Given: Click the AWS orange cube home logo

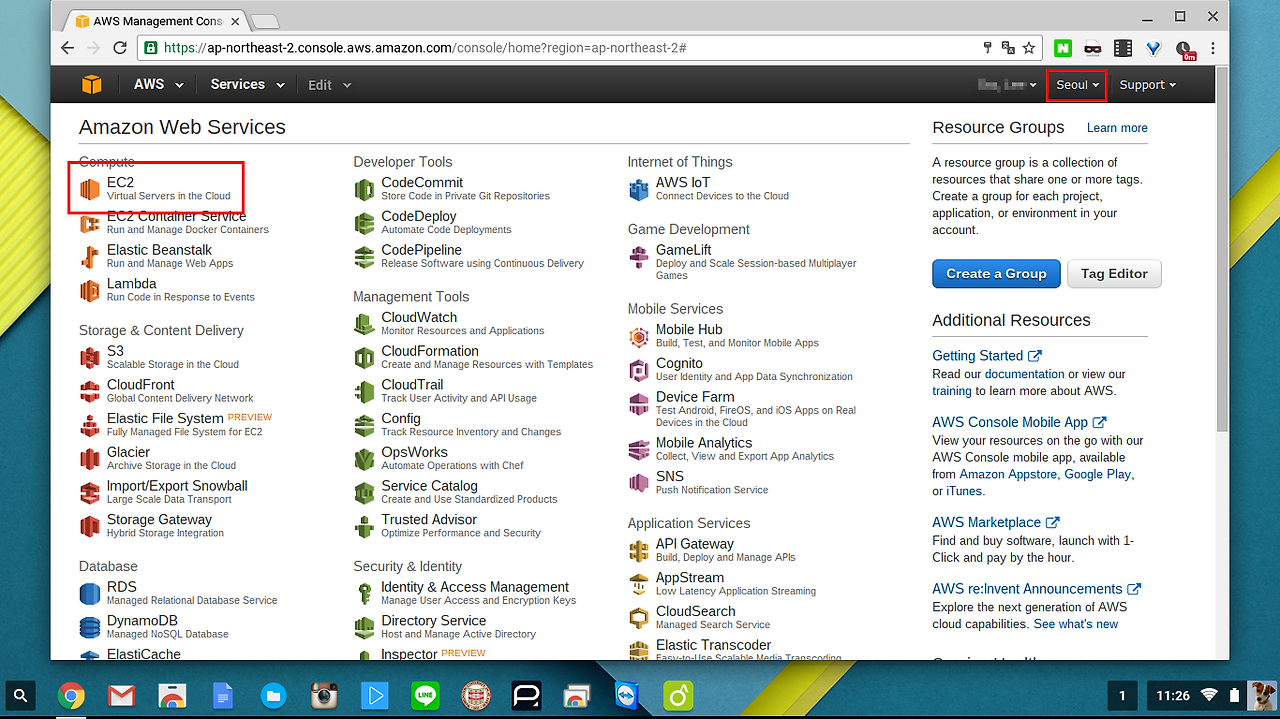Looking at the screenshot, I should tap(92, 85).
